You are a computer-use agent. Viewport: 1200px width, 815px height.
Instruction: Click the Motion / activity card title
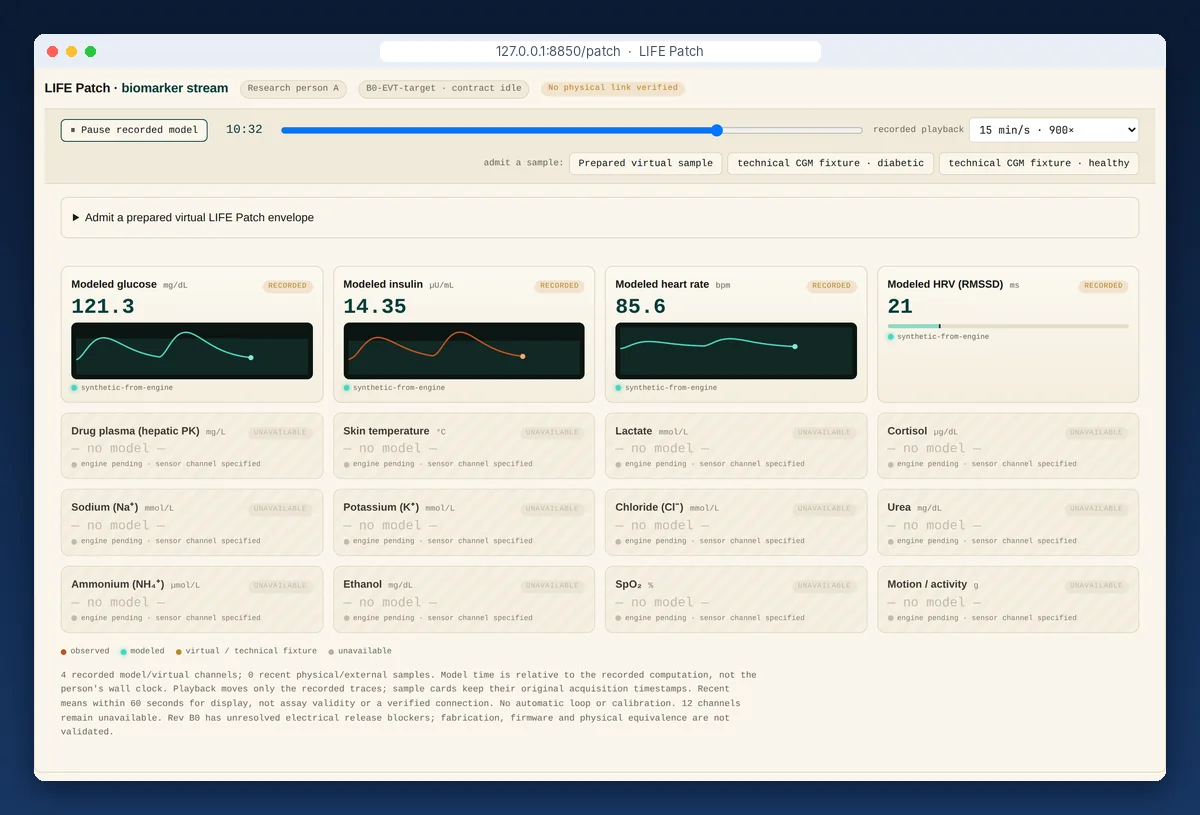pos(927,584)
